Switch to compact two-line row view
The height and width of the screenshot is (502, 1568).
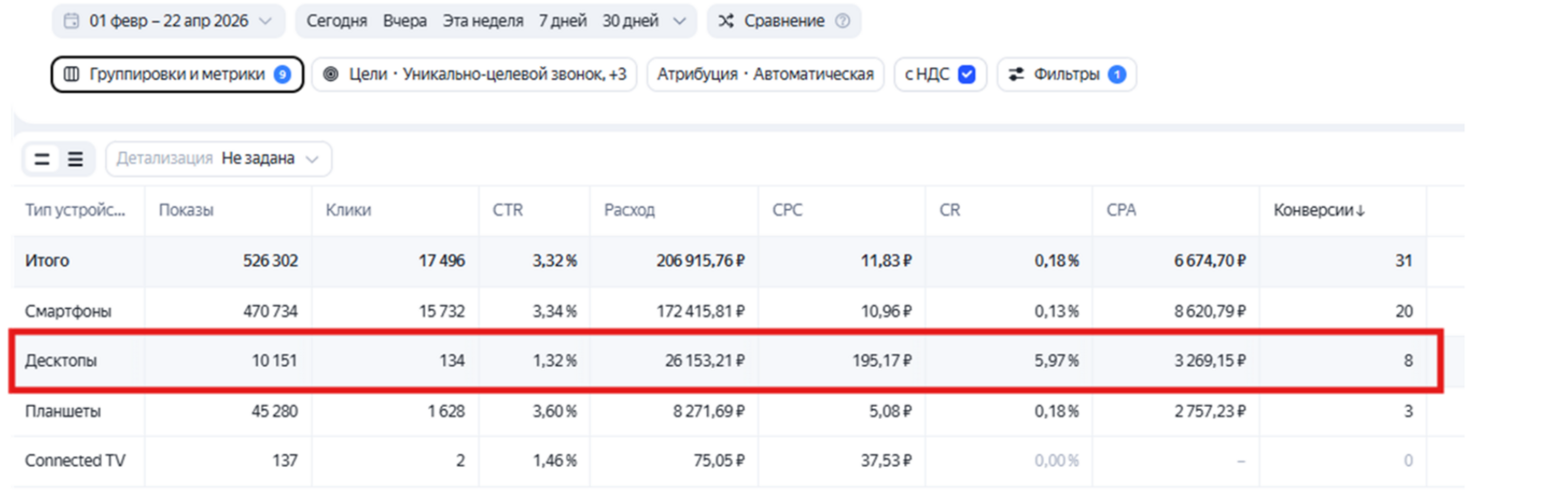tap(42, 159)
